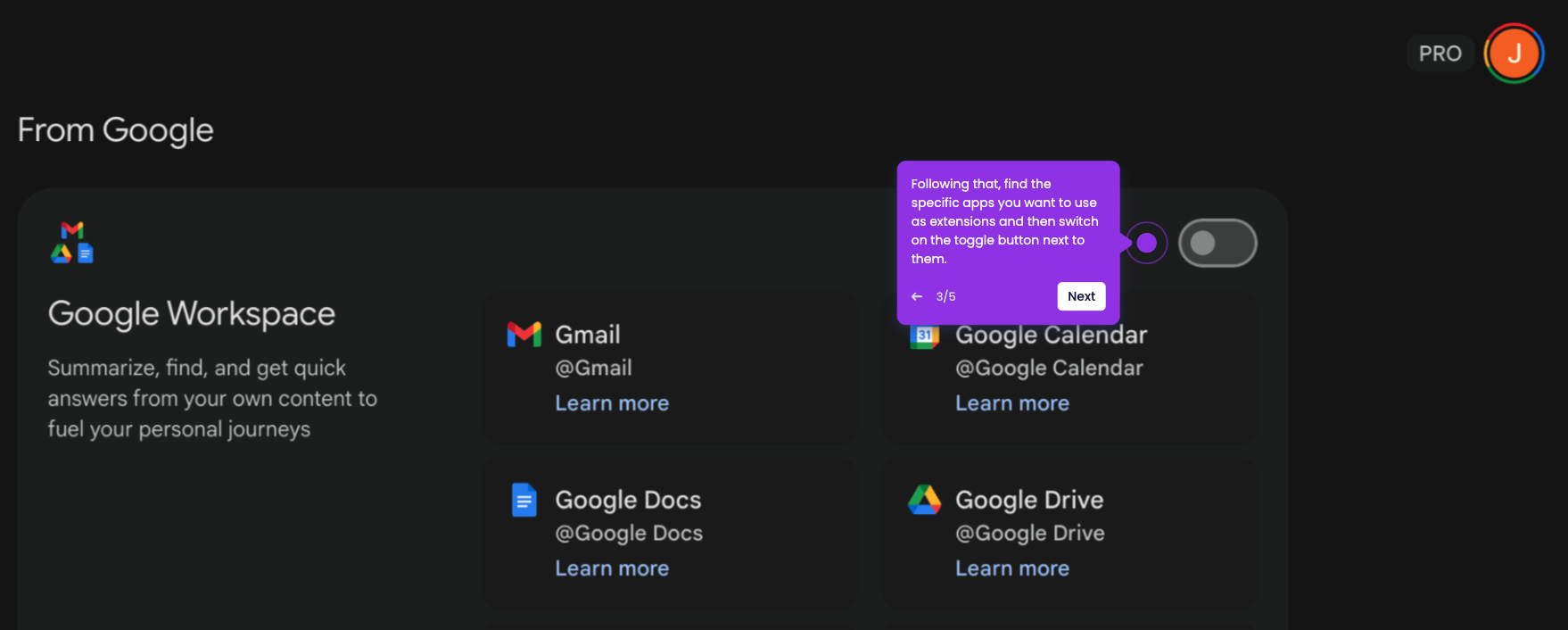Open Learn more under Google Drive
The image size is (1568, 630).
1012,568
